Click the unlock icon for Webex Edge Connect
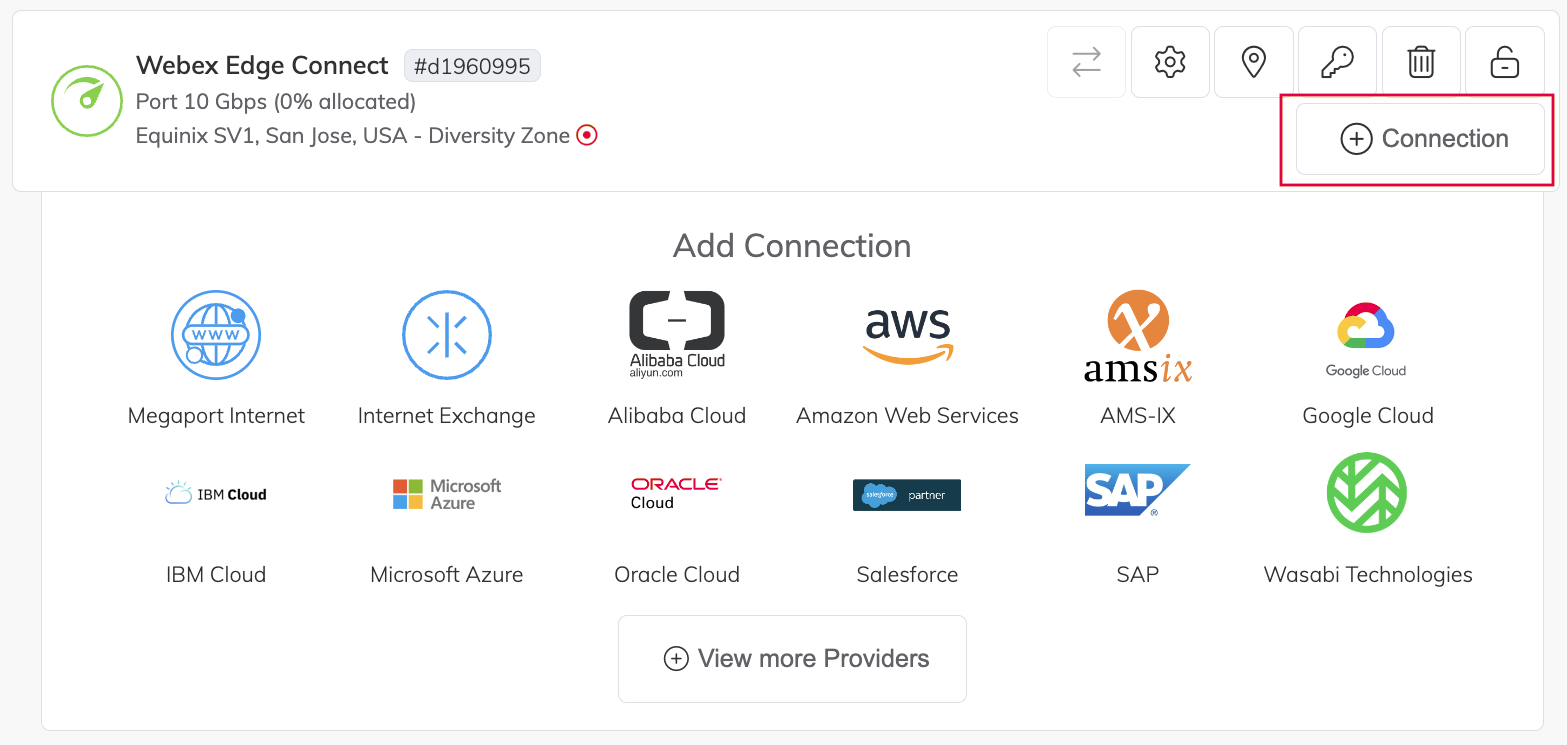The width and height of the screenshot is (1567, 745). coord(1504,61)
